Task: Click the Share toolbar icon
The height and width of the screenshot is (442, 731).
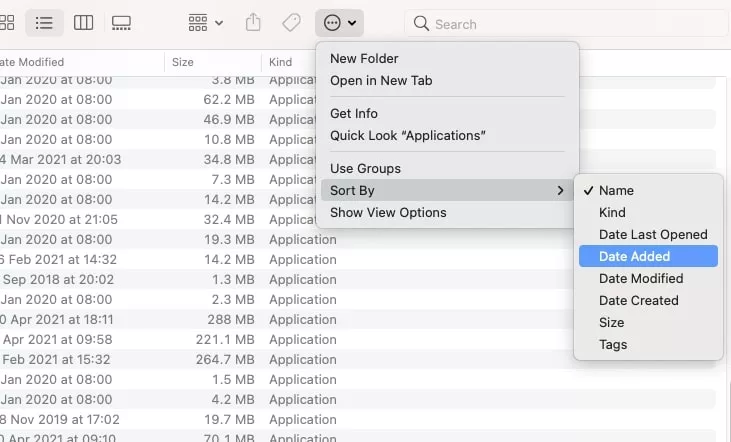Action: tap(253, 22)
